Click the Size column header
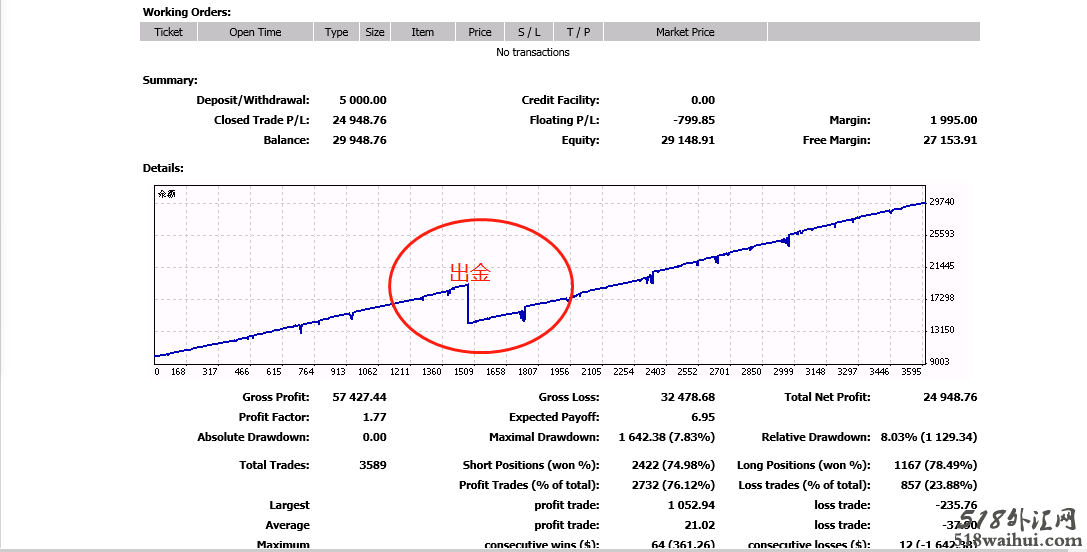The image size is (1087, 552). (x=375, y=32)
